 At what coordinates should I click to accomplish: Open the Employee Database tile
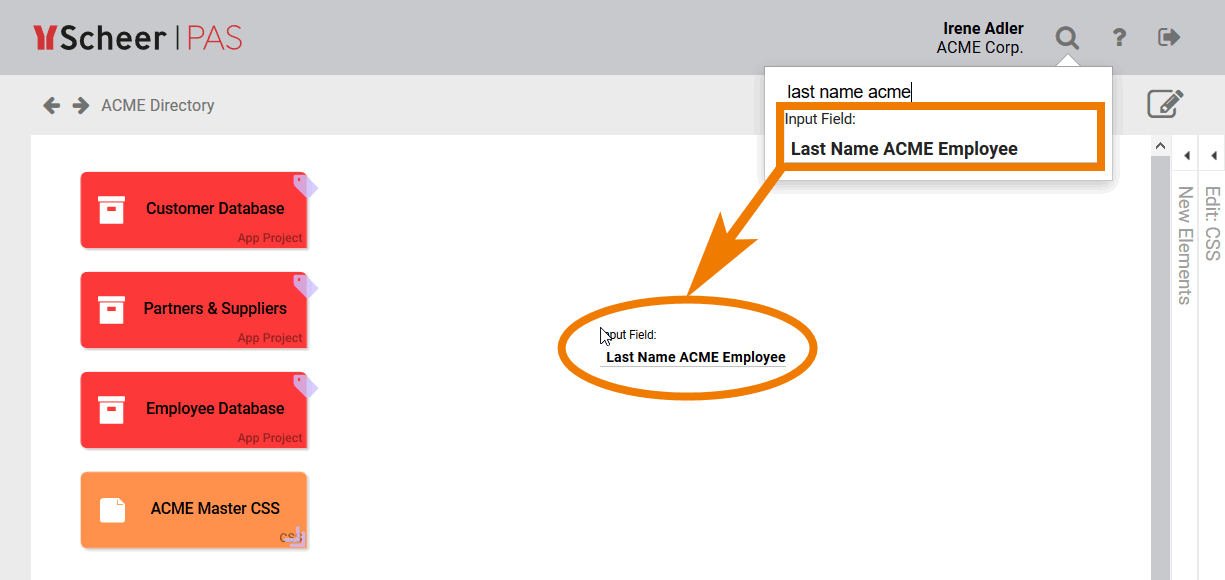194,410
